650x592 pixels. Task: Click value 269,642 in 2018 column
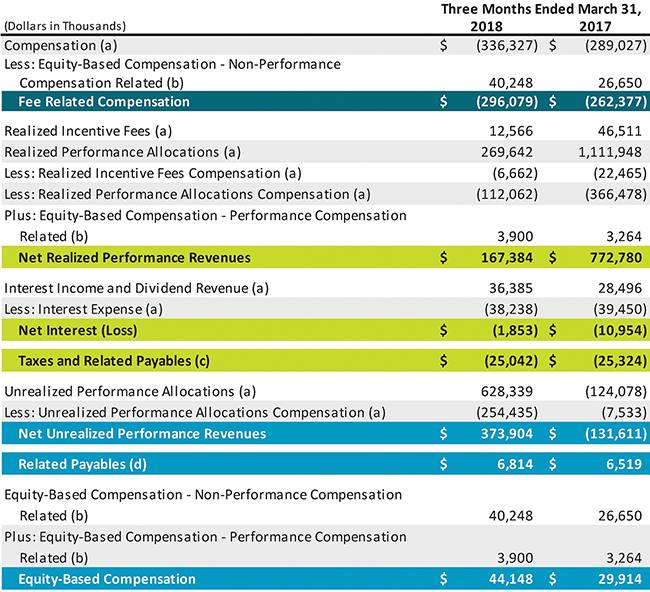pyautogui.click(x=507, y=152)
